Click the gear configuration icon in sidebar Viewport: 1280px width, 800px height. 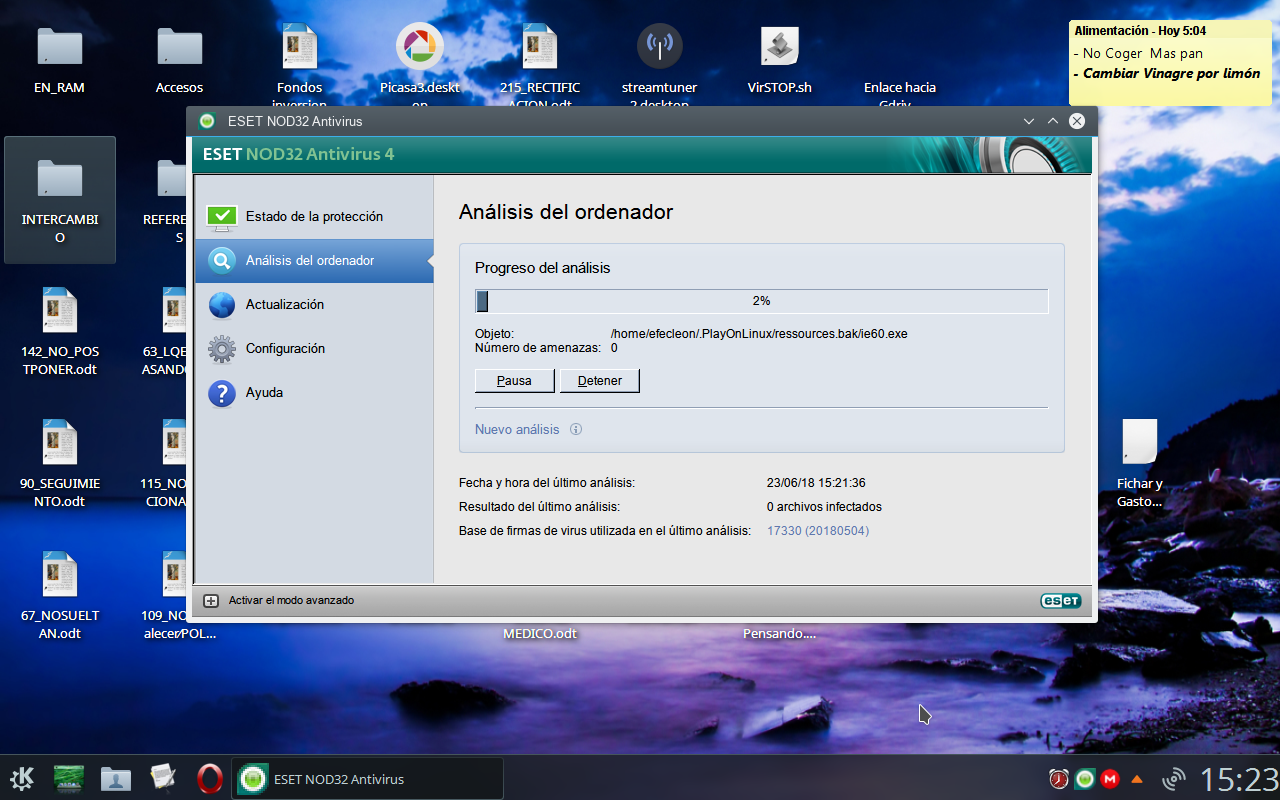tap(222, 349)
